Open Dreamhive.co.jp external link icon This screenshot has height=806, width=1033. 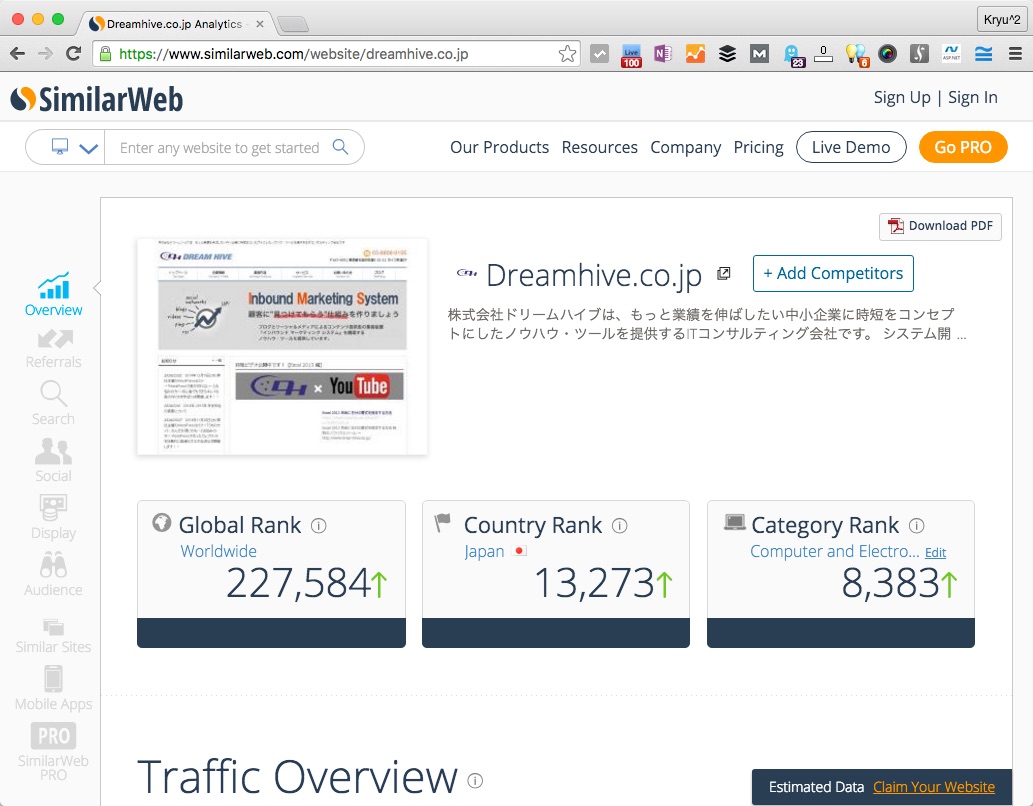pyautogui.click(x=724, y=273)
